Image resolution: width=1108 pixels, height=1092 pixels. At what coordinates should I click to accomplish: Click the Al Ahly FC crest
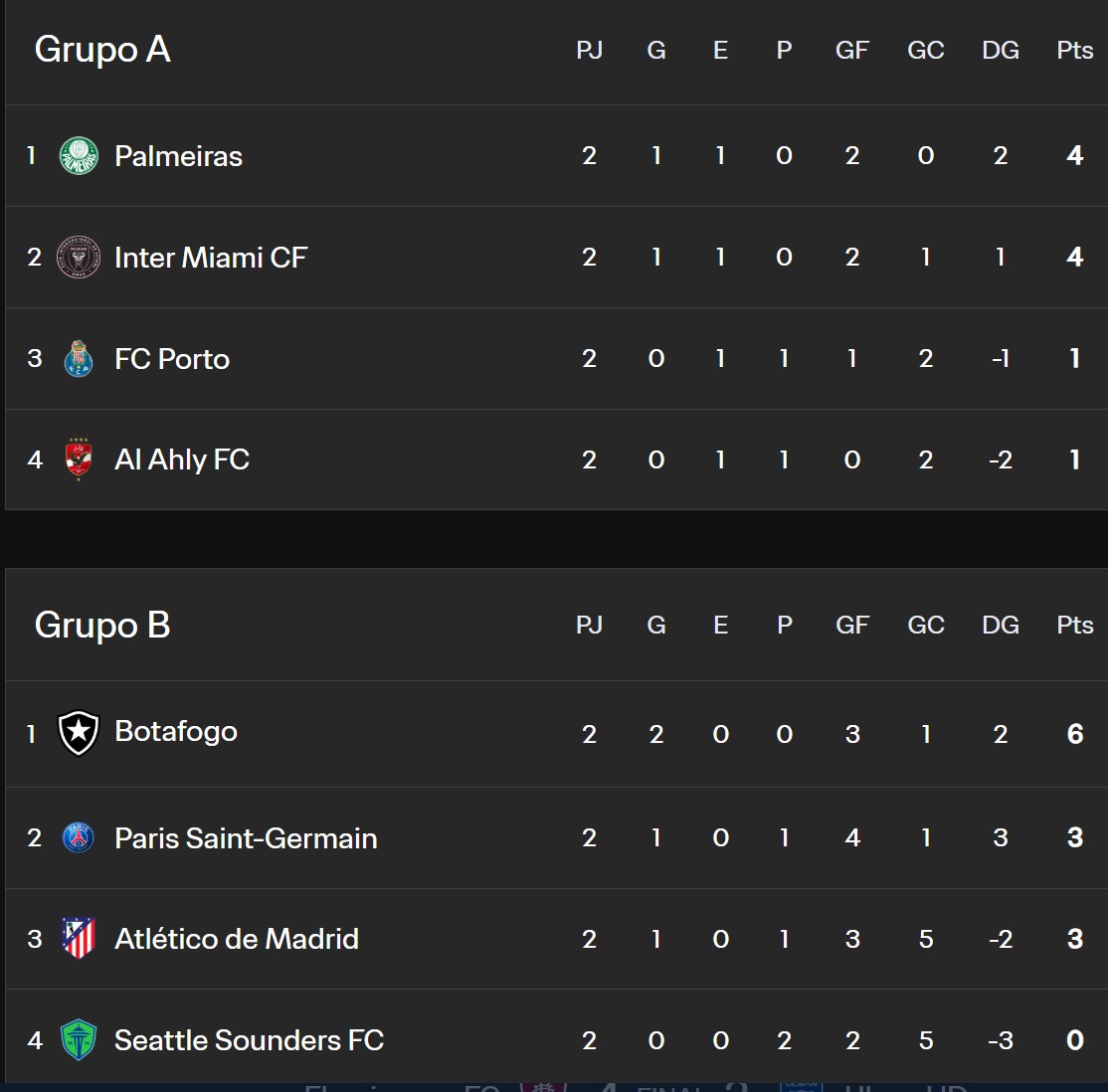click(79, 459)
